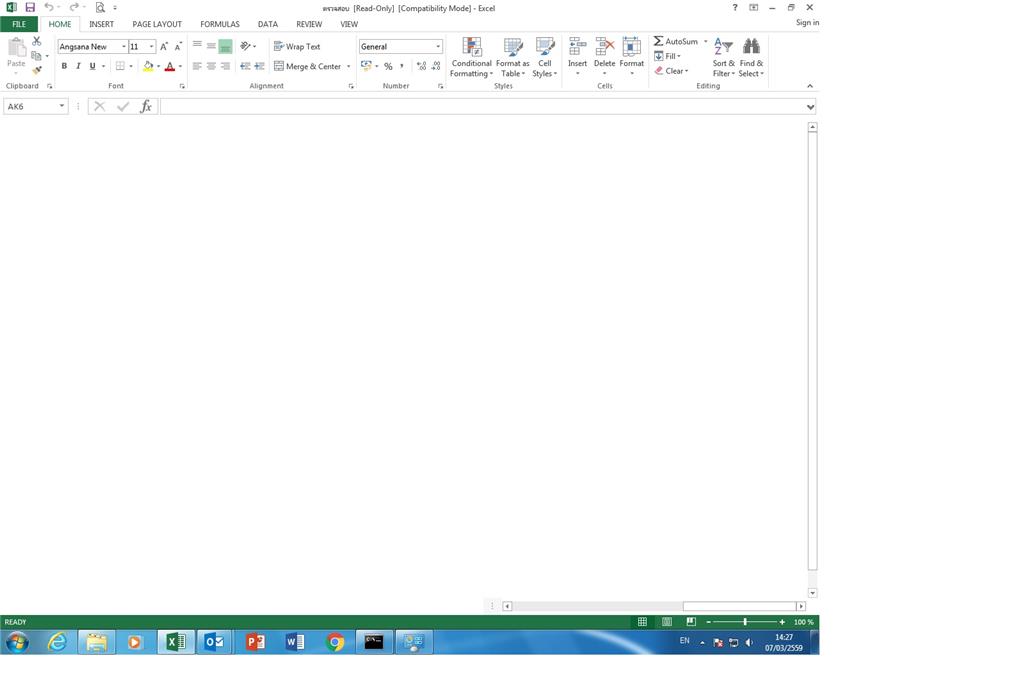Open the Excel Help question mark

735,7
